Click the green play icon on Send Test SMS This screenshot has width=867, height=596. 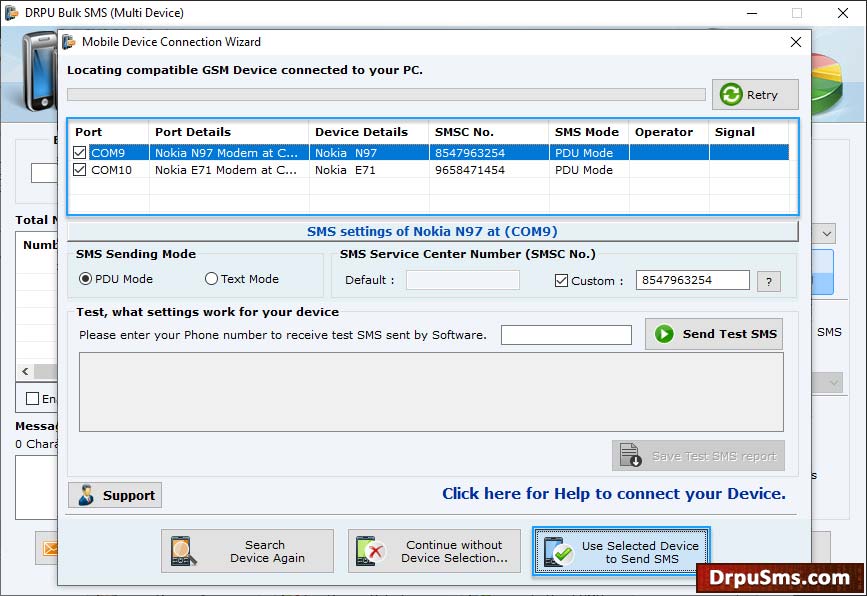(x=664, y=334)
